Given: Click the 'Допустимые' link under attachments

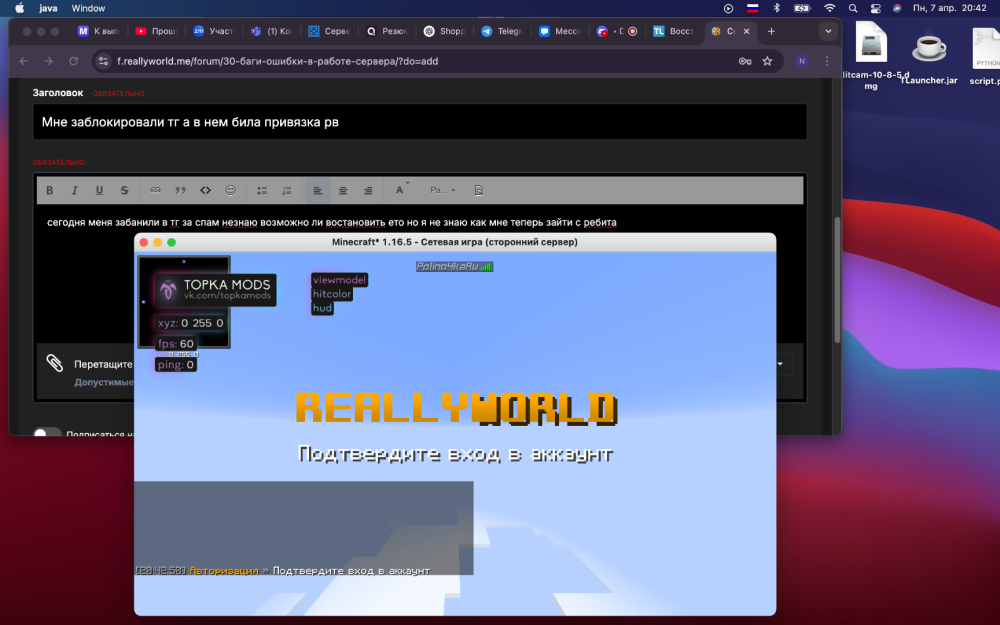Looking at the screenshot, I should (x=104, y=382).
